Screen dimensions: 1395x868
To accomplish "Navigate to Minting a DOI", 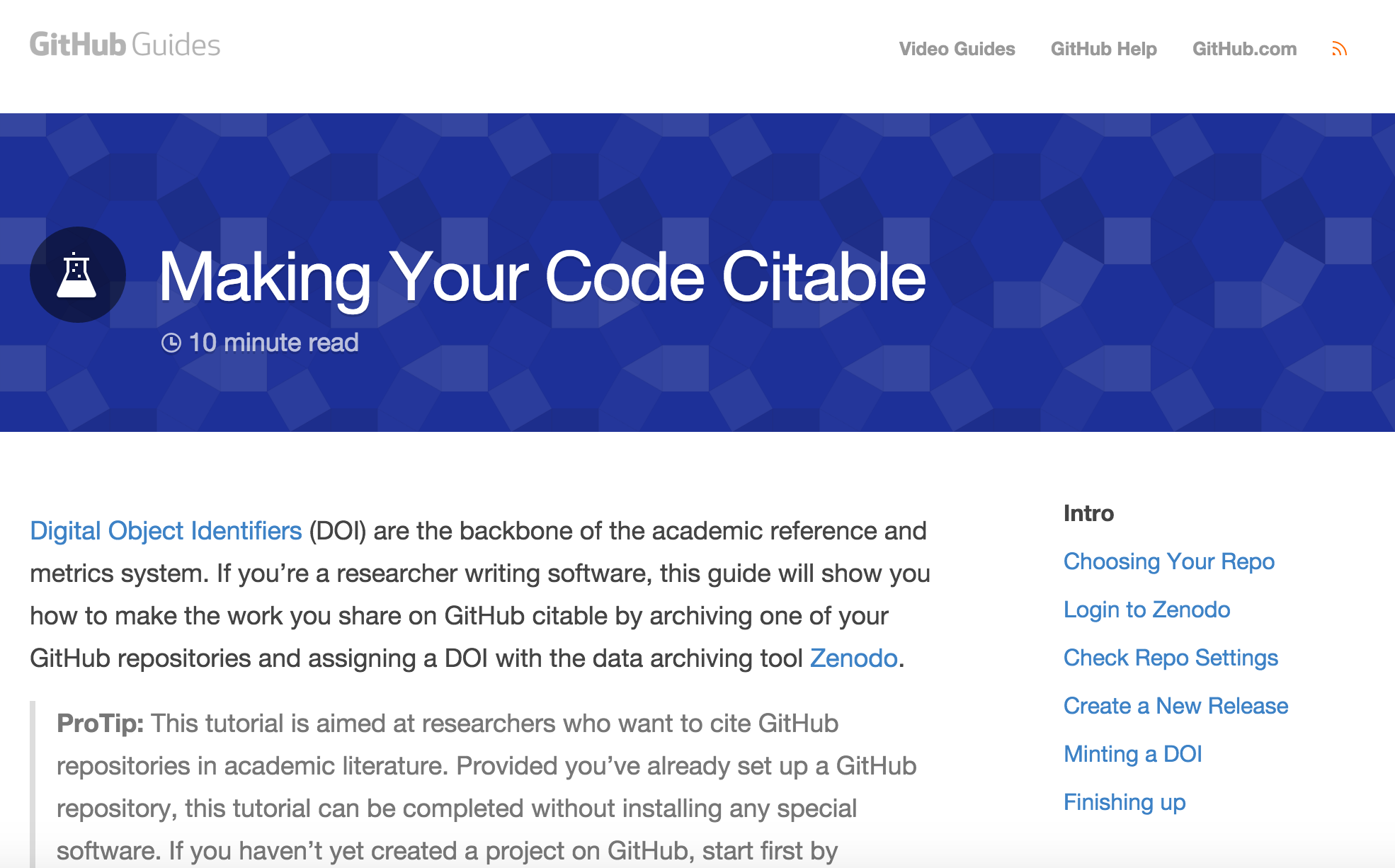I will point(1132,754).
